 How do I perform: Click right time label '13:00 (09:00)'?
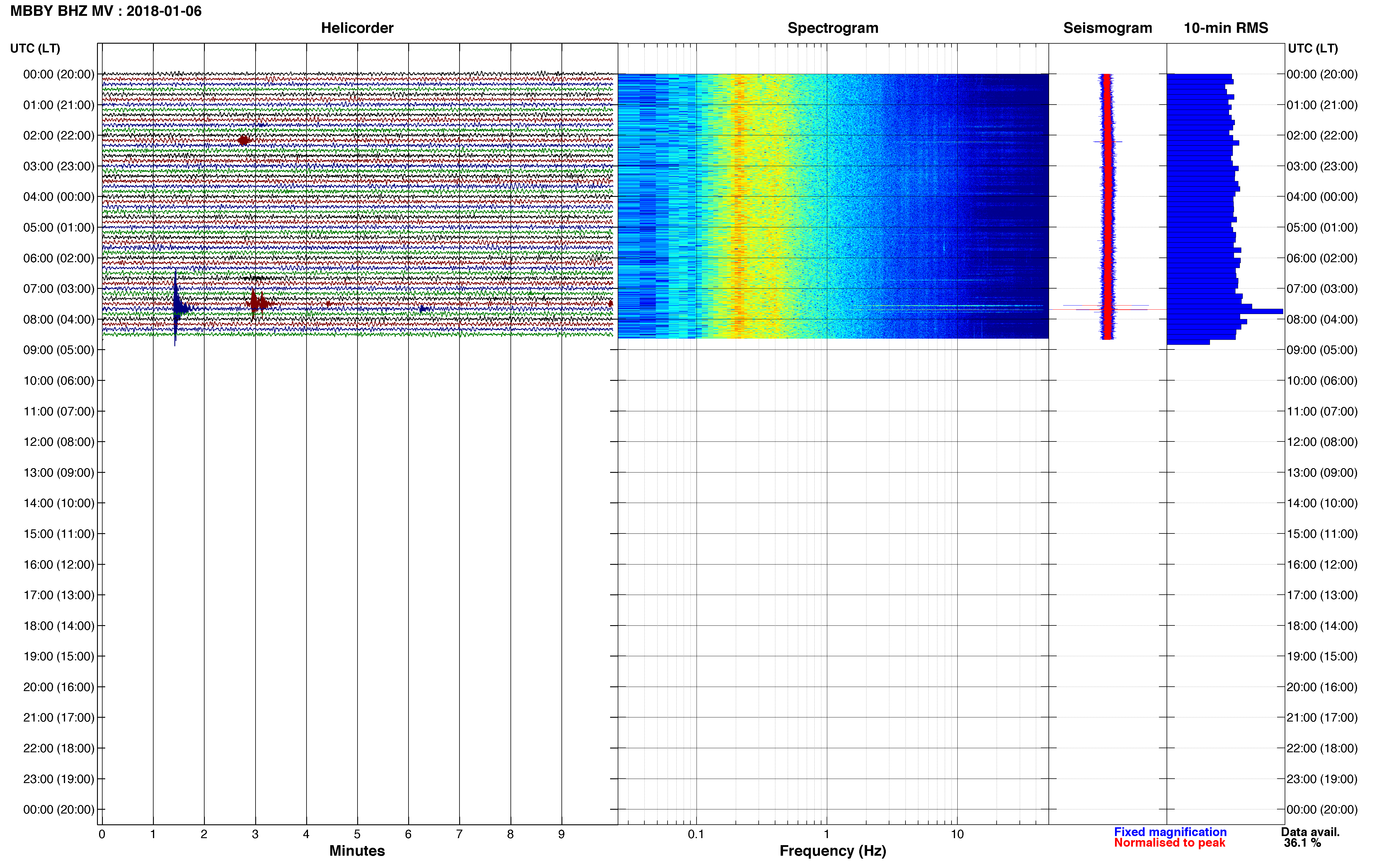[x=1322, y=473]
